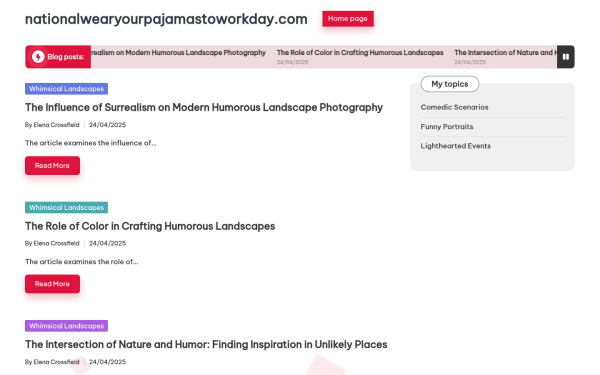Screen dimensions: 600x375
Task: Read More about Surrealism influence article
Action: click(52, 166)
